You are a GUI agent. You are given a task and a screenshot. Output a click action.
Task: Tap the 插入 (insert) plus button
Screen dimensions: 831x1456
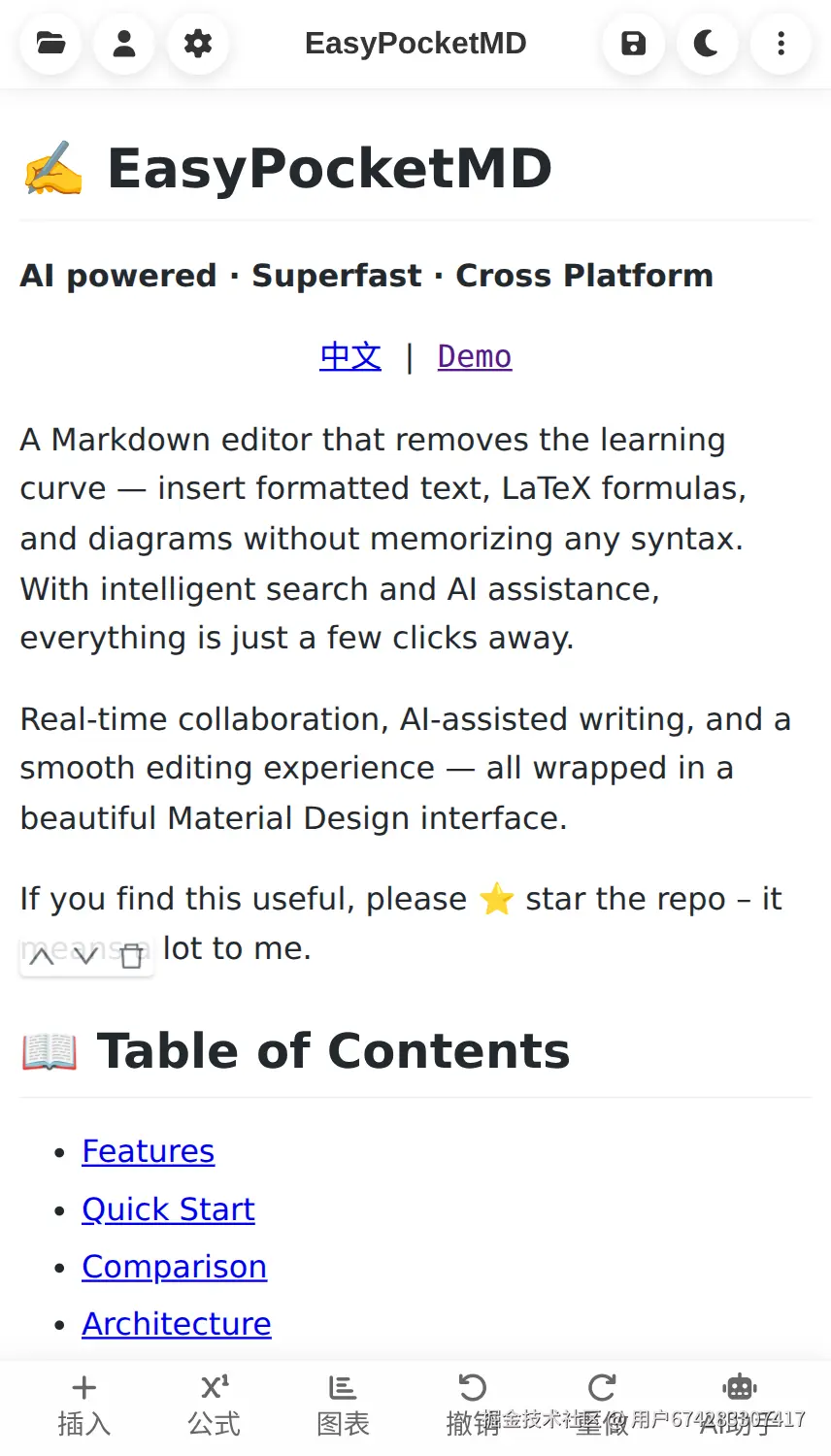[84, 1405]
